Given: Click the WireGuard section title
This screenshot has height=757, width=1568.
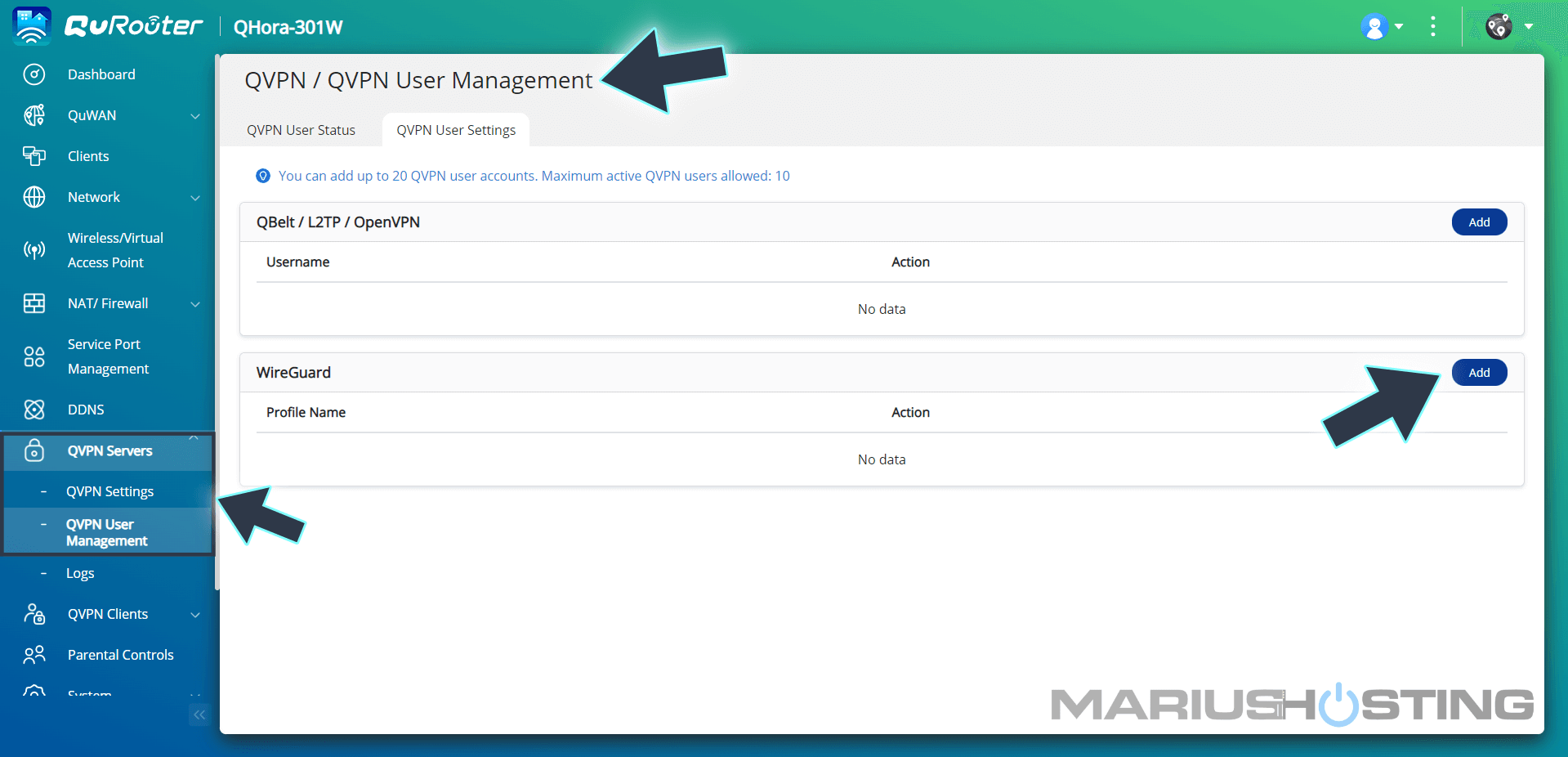Looking at the screenshot, I should click(x=293, y=372).
